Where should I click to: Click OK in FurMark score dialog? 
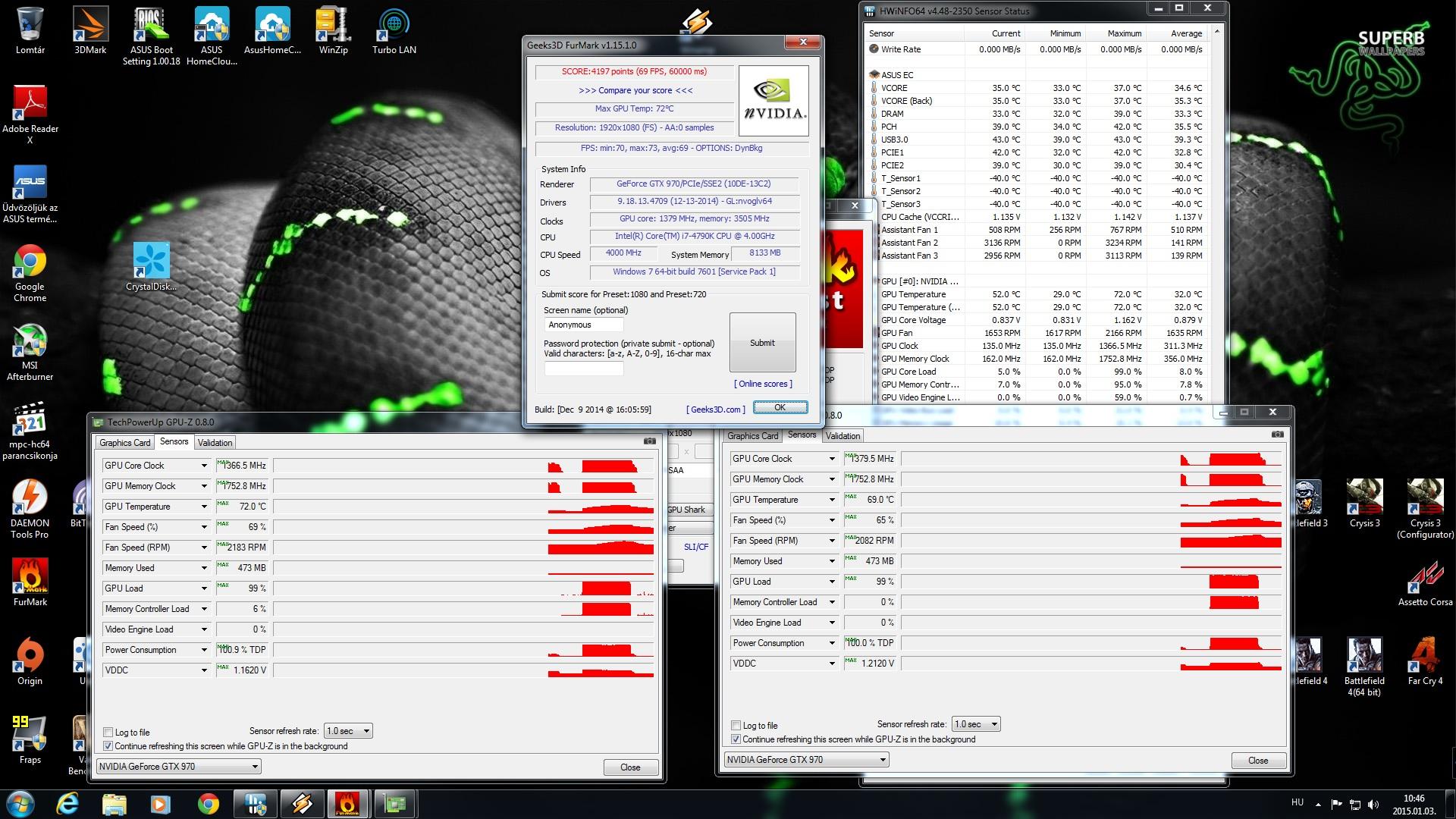coord(780,408)
